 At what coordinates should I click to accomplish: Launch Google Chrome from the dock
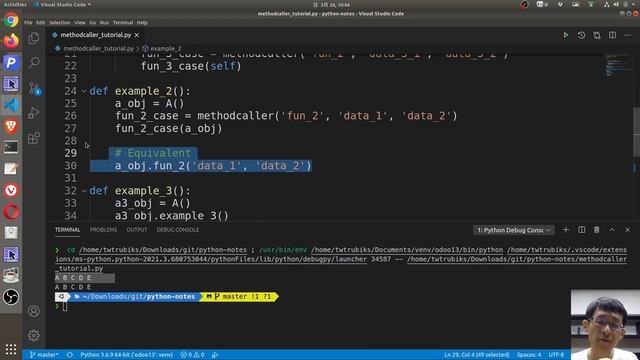pos(11,19)
